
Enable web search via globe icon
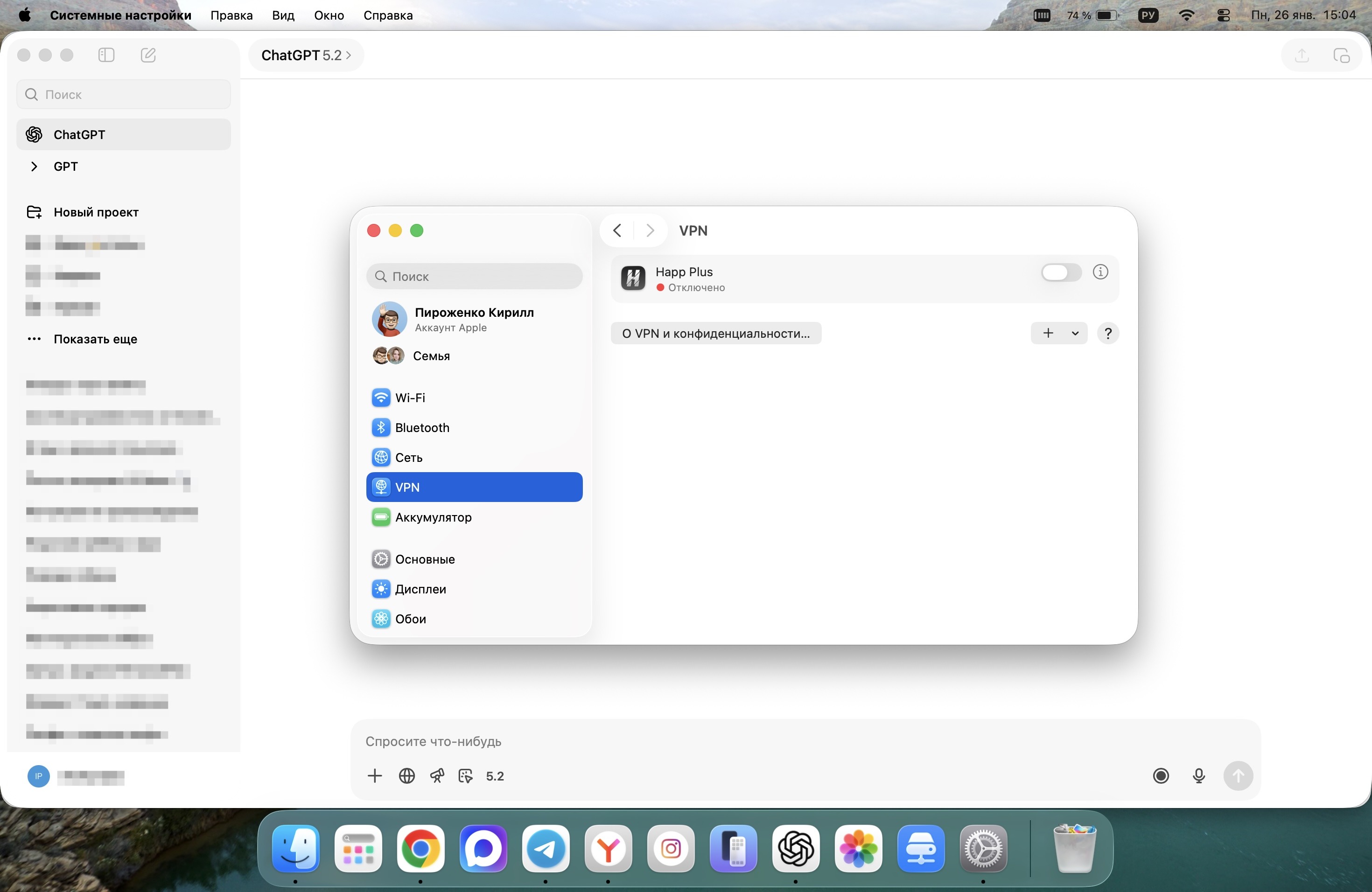coord(406,776)
